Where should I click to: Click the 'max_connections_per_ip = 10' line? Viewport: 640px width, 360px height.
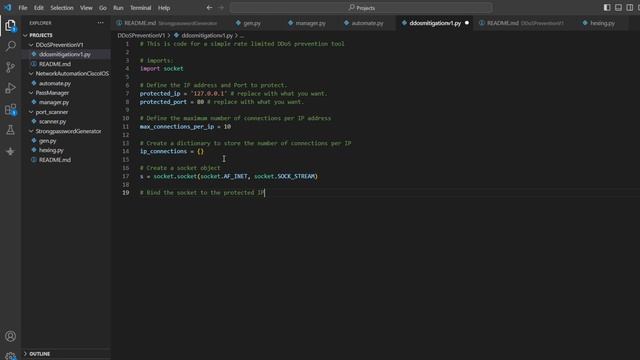click(185, 127)
